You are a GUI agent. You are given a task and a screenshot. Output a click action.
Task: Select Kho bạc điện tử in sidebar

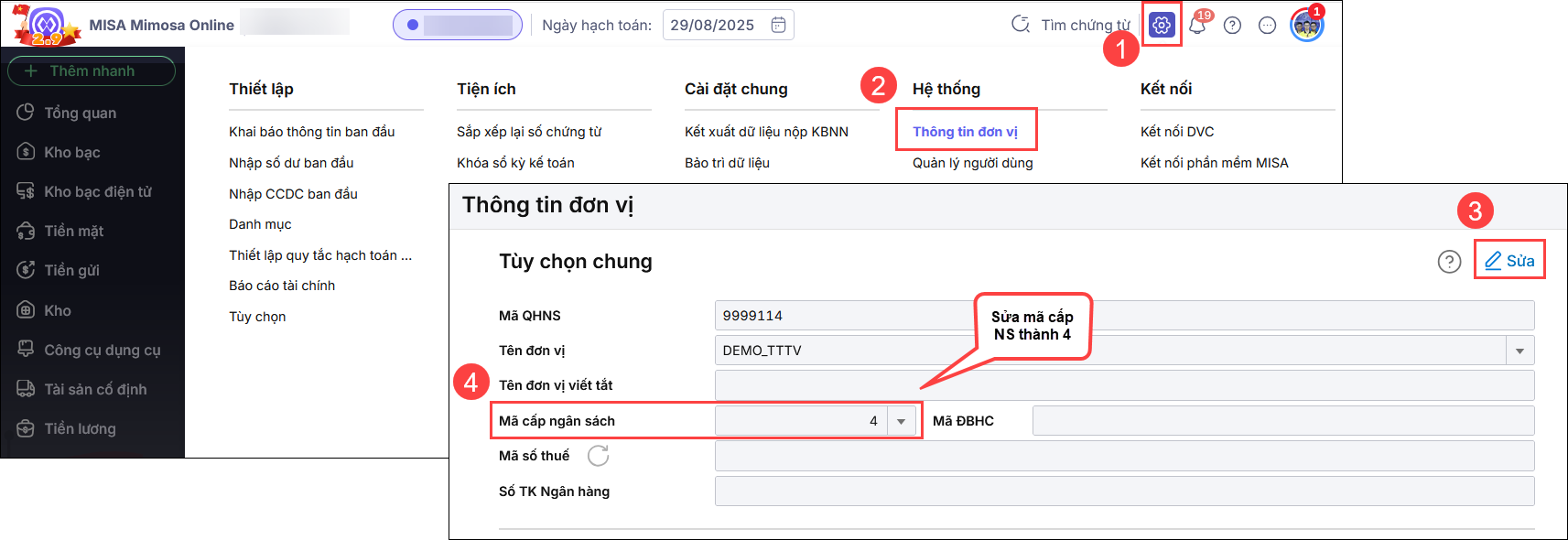tap(97, 192)
